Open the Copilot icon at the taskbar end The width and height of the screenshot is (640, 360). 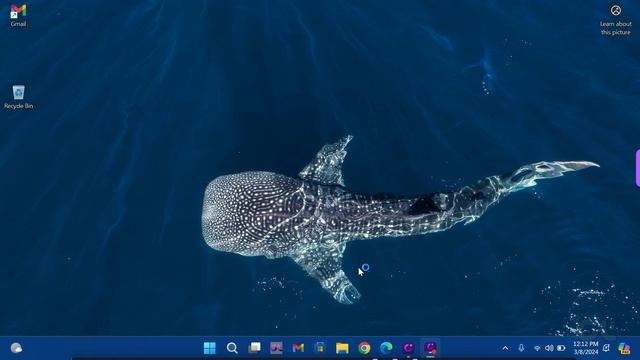[624, 348]
